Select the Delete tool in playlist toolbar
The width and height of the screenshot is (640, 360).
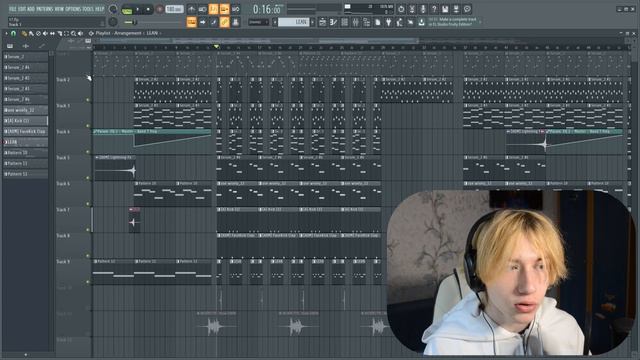point(38,33)
